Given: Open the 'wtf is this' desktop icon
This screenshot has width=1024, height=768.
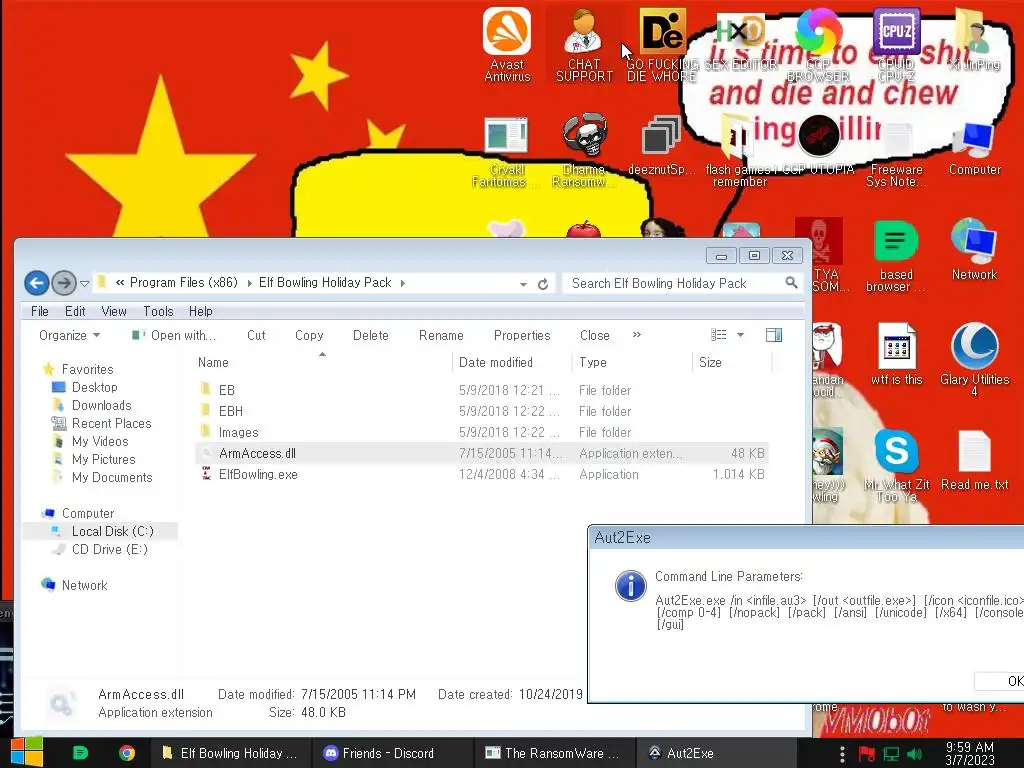Looking at the screenshot, I should [896, 355].
